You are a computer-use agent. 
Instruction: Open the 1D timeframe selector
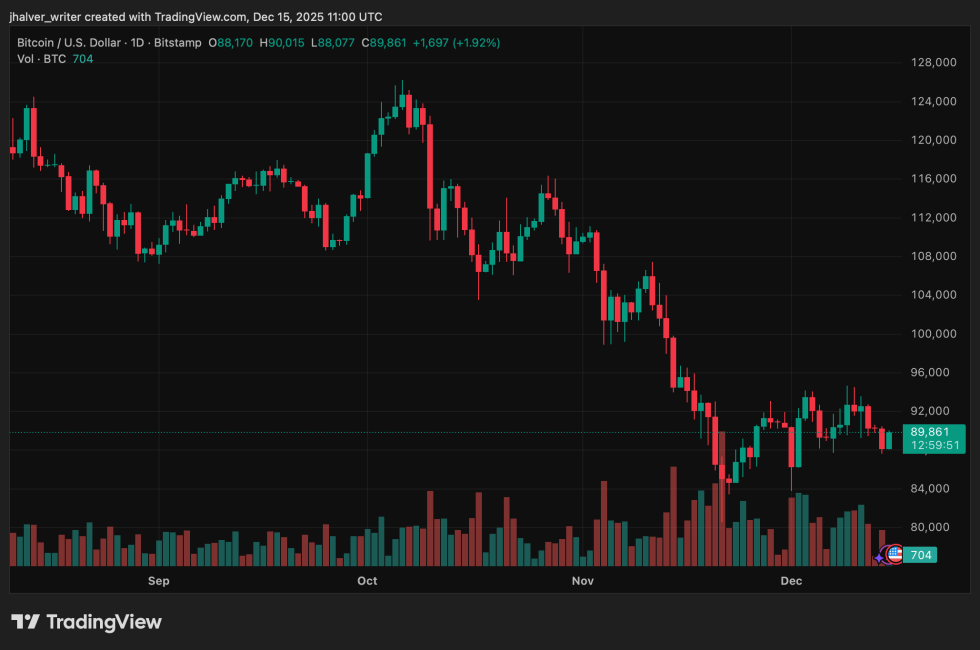click(136, 42)
